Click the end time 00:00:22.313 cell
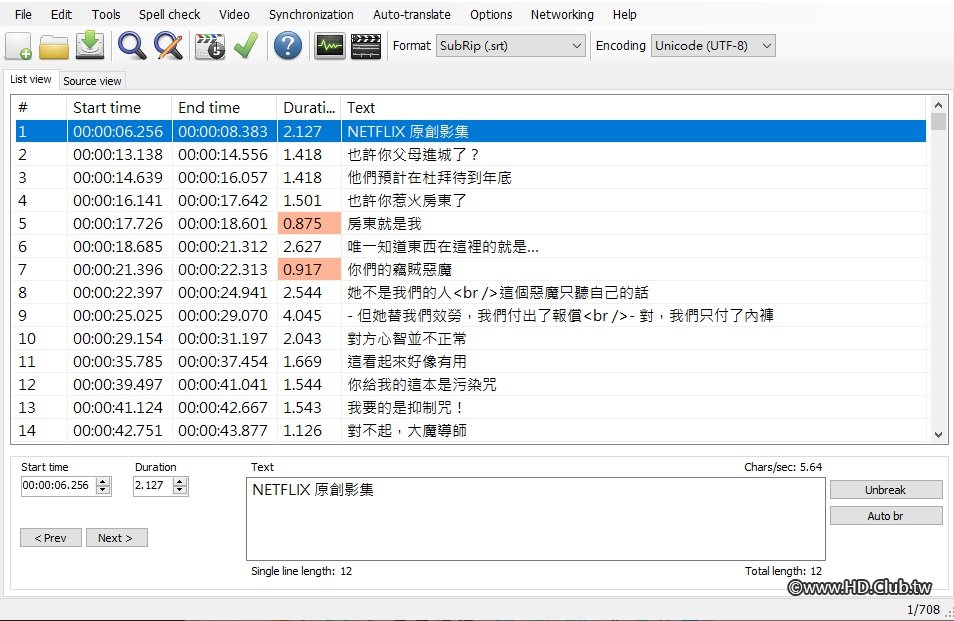 [223, 269]
